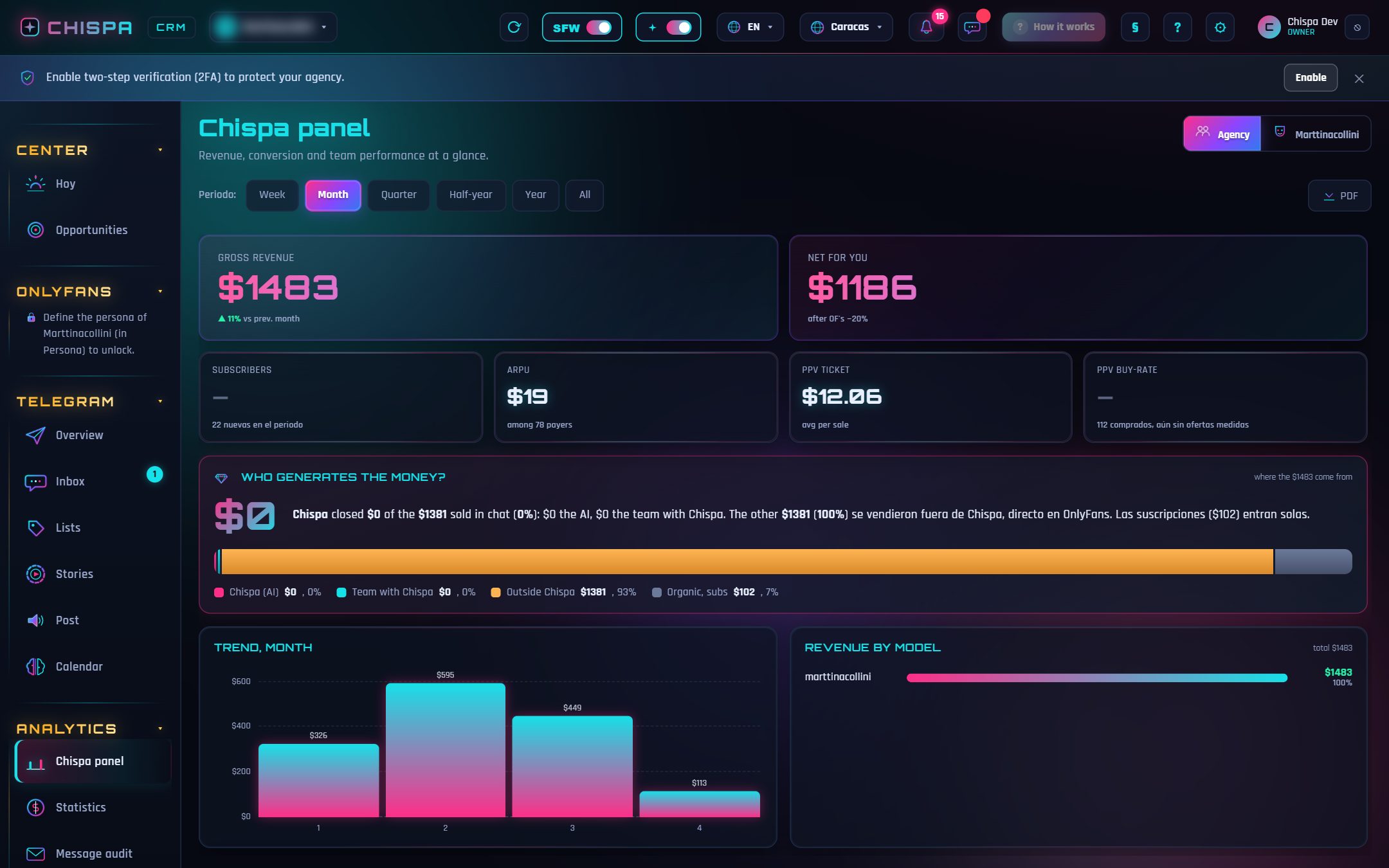Switch view to Agency

[x=1222, y=134]
